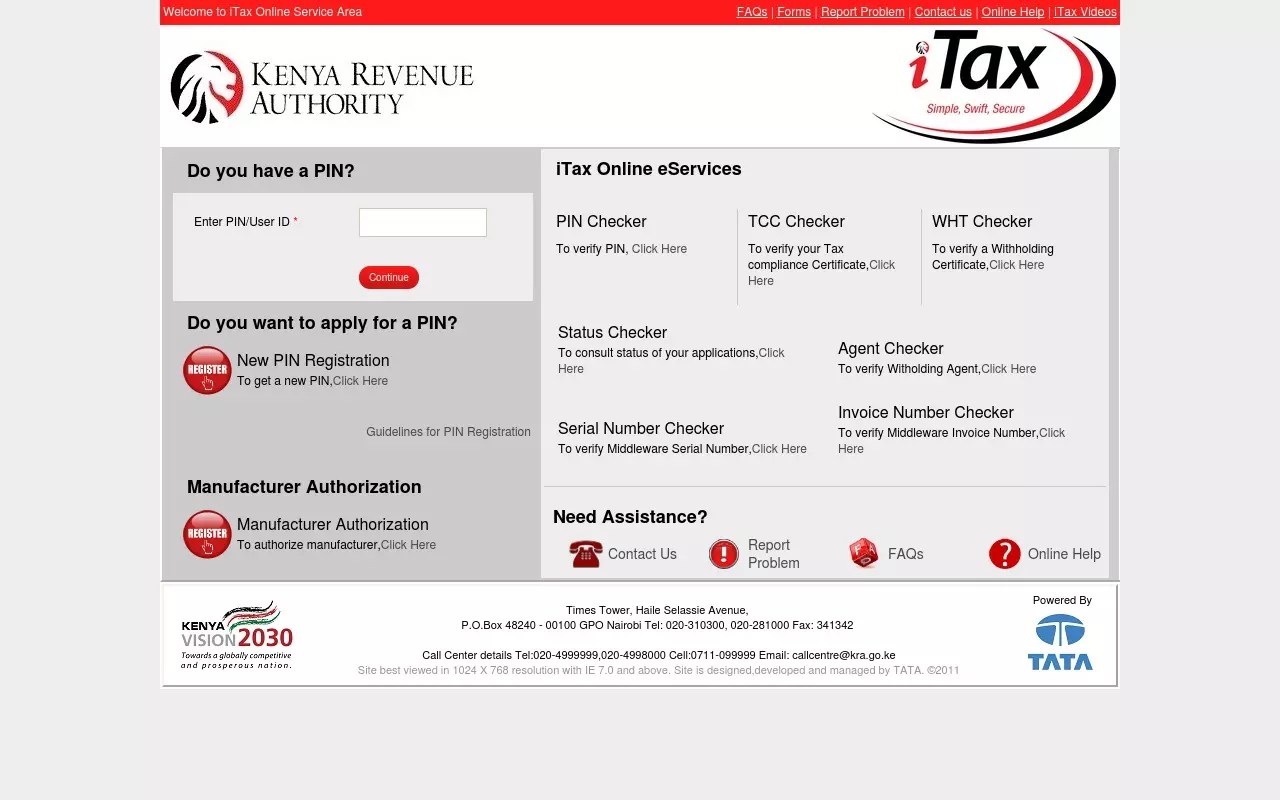Click the Contact Us telephone icon
This screenshot has width=1280, height=800.
[x=585, y=553]
